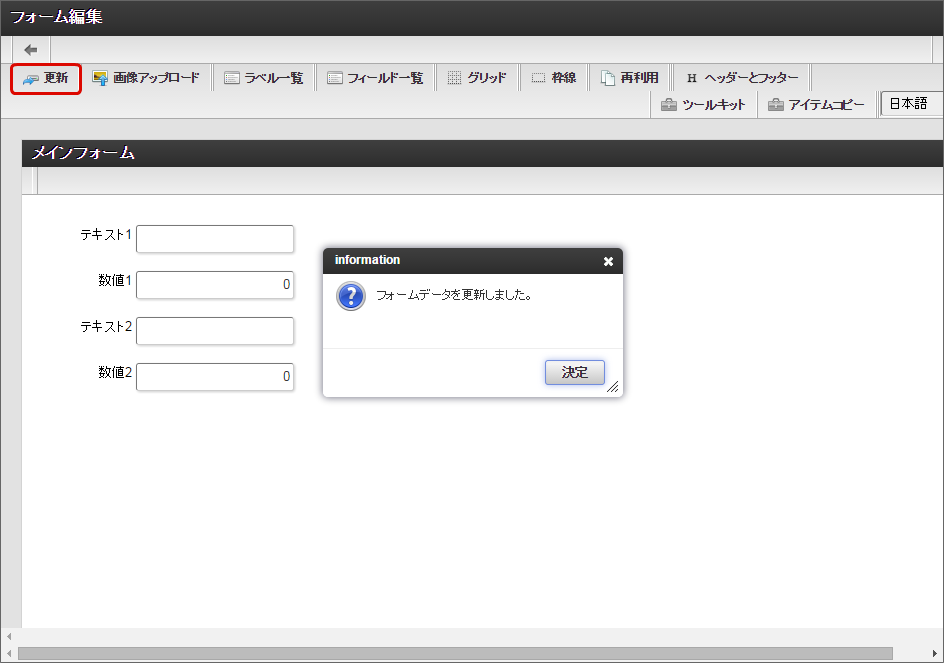
Task: Open 画像アップロード image upload
Action: click(x=146, y=78)
